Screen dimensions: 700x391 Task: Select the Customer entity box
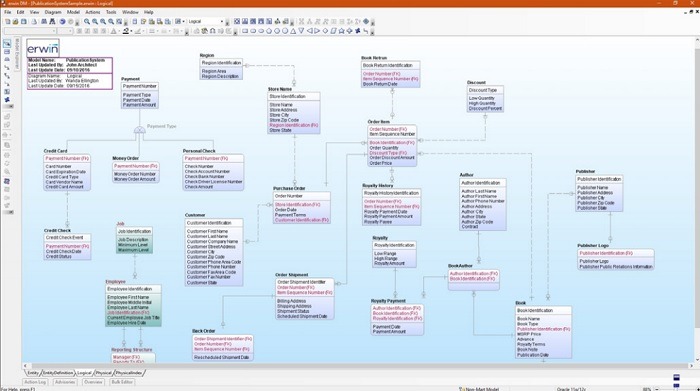[214, 252]
